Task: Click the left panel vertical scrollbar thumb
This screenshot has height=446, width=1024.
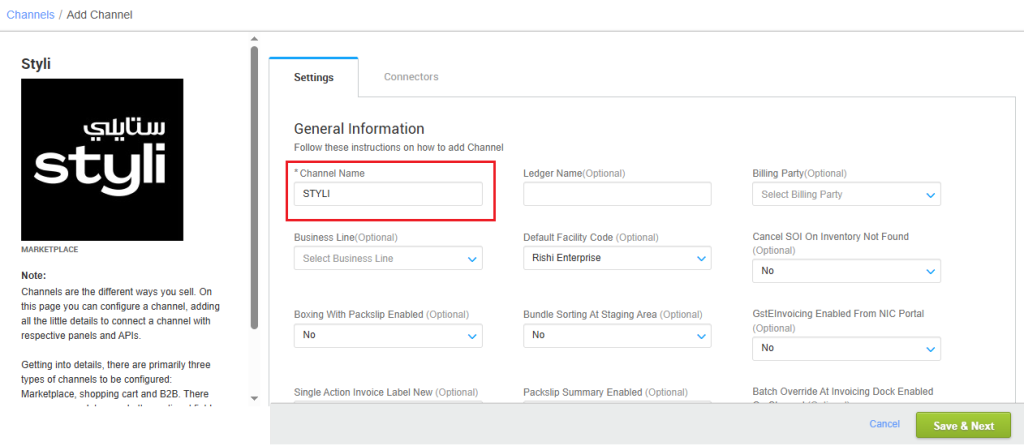Action: (x=254, y=190)
